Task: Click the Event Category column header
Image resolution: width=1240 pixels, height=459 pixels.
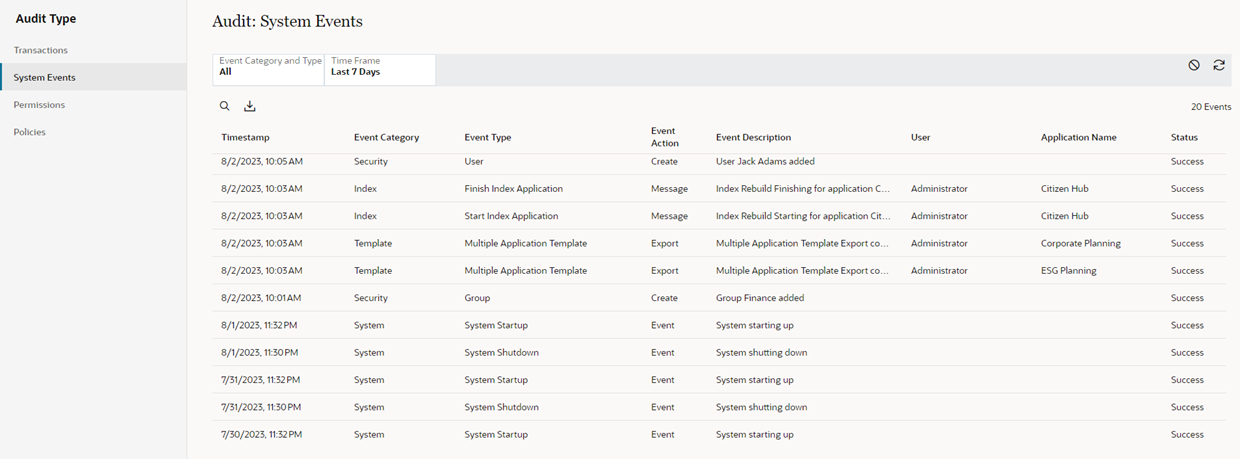Action: [x=386, y=137]
